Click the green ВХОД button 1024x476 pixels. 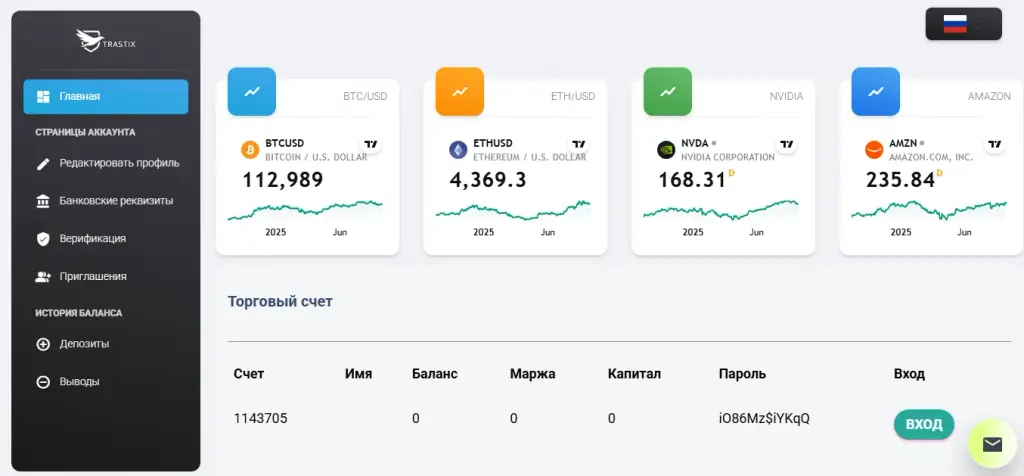tap(924, 424)
